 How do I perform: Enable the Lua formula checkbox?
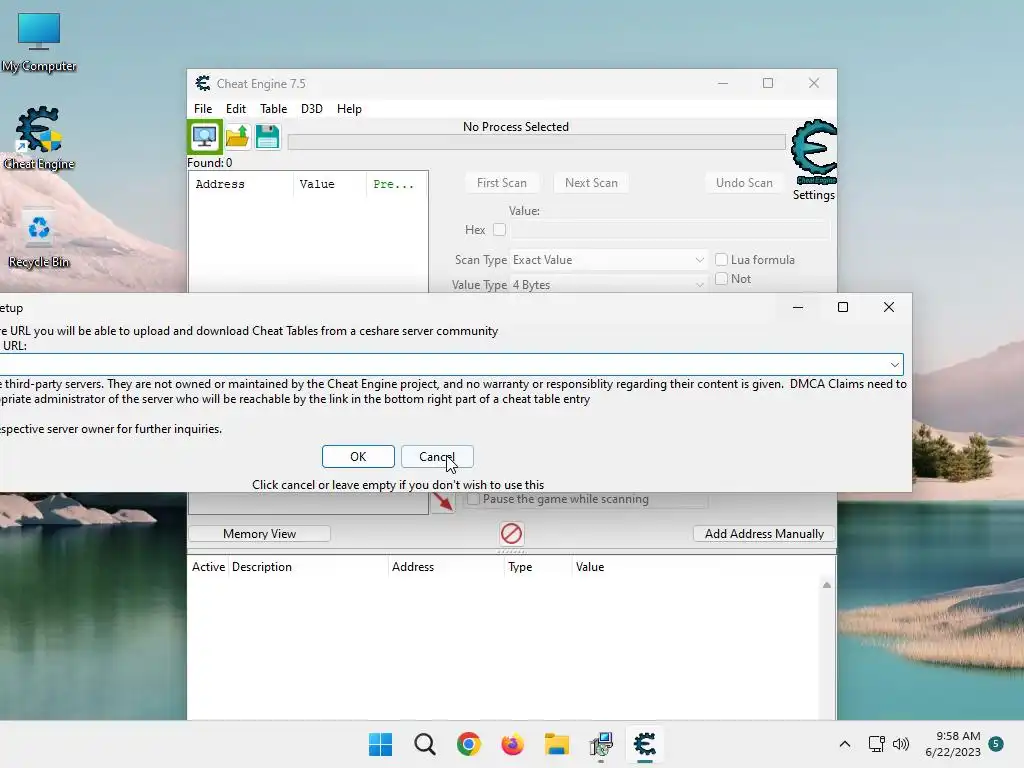(722, 259)
